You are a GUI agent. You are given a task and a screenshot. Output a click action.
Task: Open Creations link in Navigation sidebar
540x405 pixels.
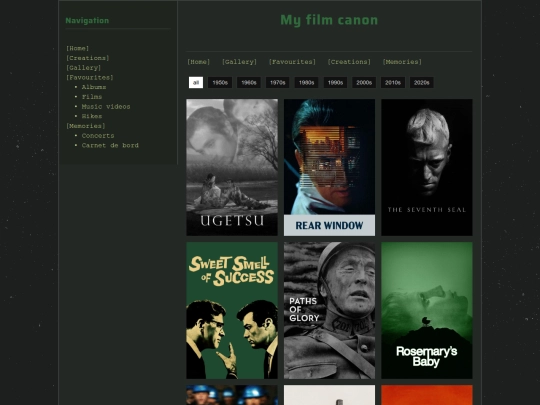click(87, 58)
